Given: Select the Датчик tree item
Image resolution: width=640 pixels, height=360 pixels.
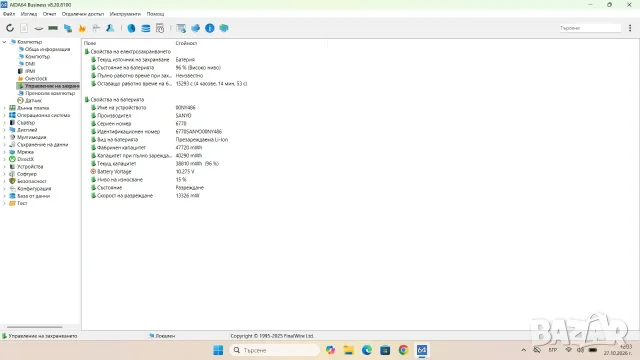Looking at the screenshot, I should tap(33, 100).
